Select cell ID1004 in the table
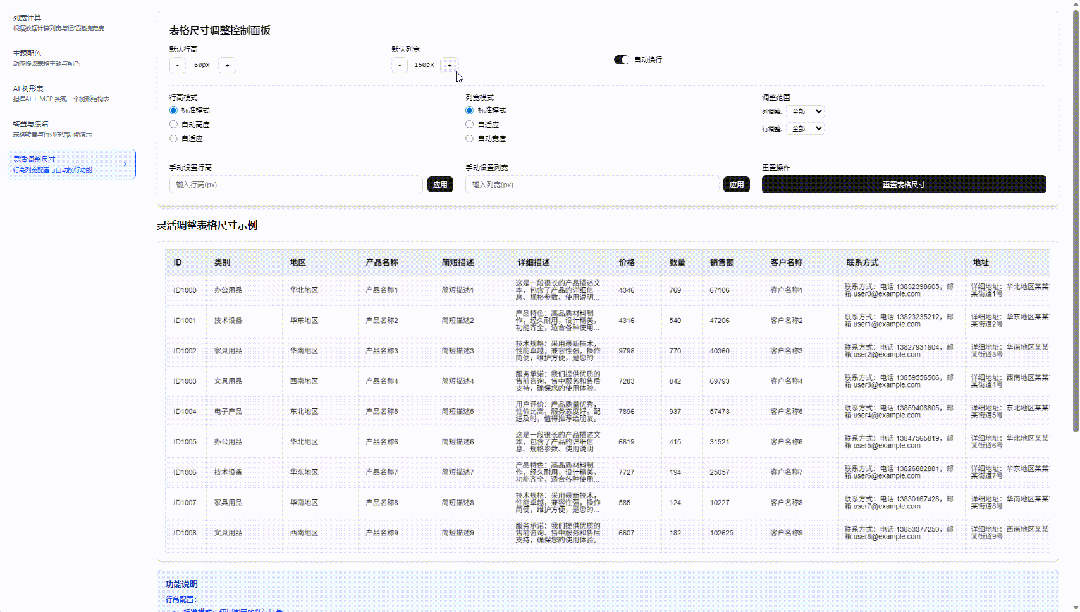The image size is (1080, 612). pos(185,412)
